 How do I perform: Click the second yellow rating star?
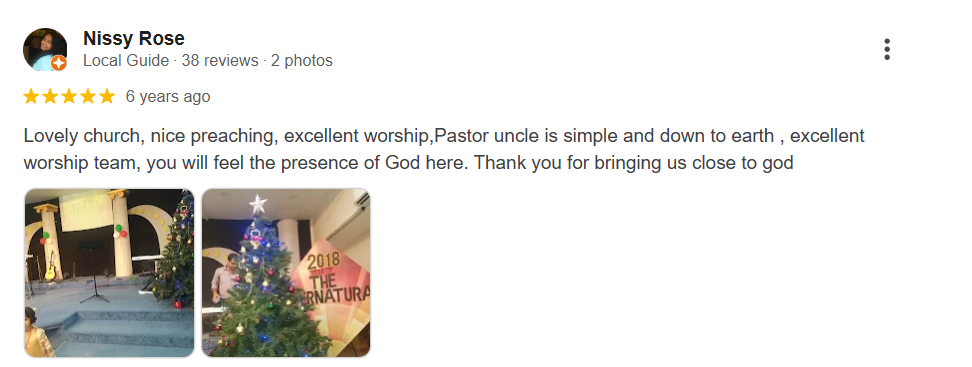pyautogui.click(x=50, y=96)
